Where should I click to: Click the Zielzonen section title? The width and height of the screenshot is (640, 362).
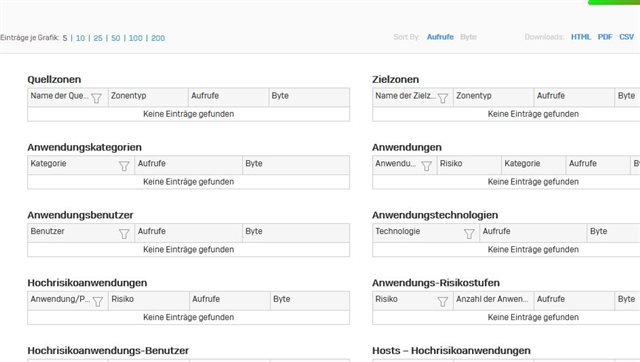(x=396, y=79)
